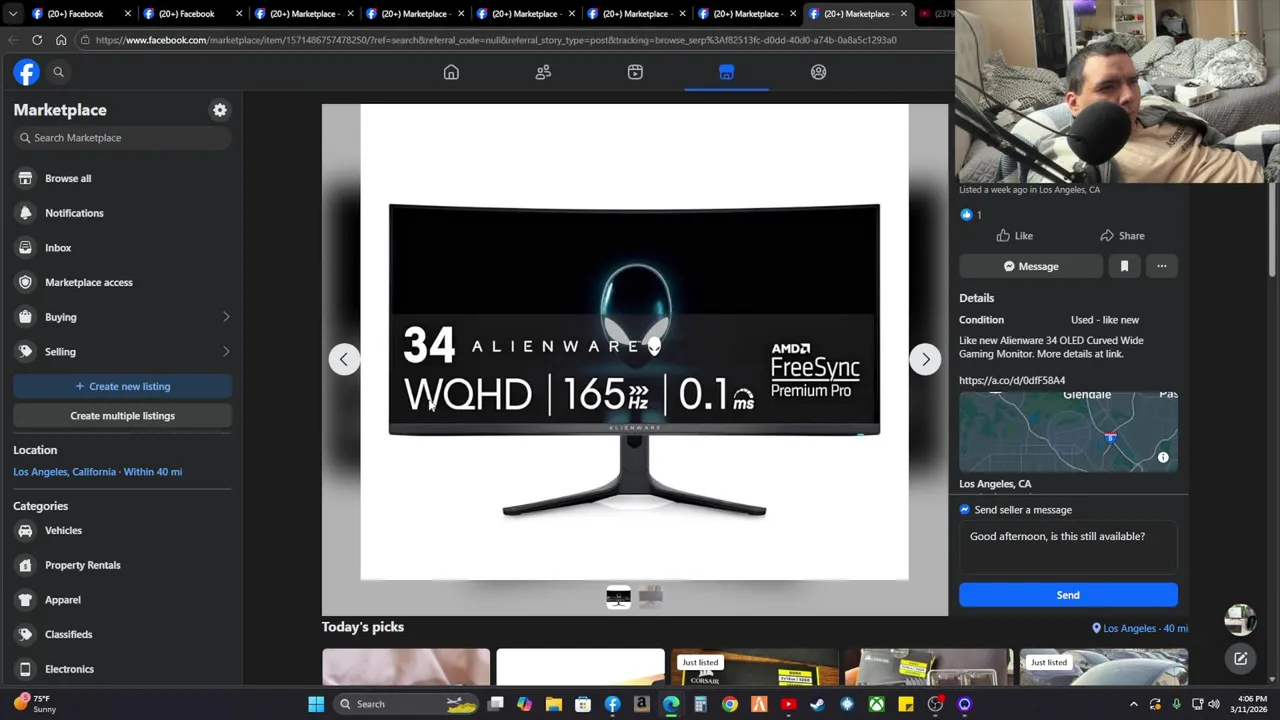Send the message to seller
Viewport: 1280px width, 720px height.
[1068, 595]
